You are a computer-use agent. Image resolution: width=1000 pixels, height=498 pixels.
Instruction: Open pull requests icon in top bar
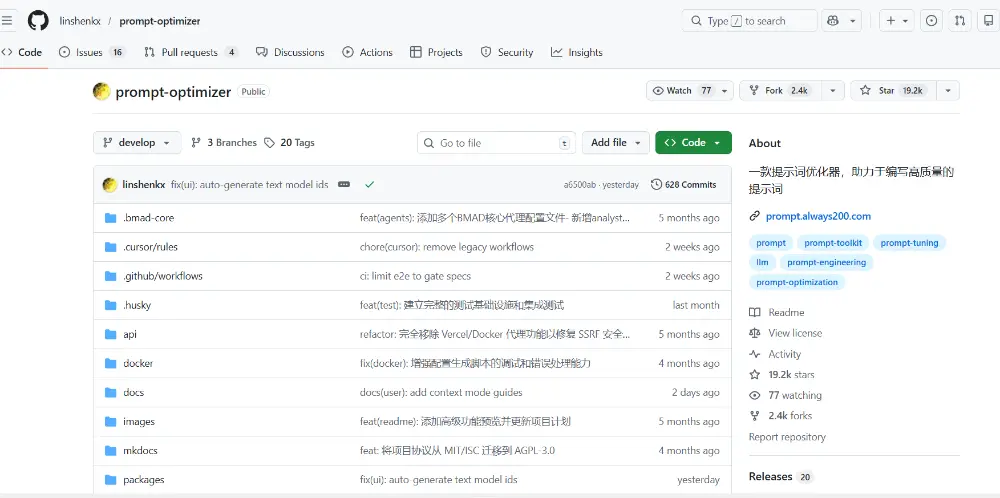click(960, 20)
